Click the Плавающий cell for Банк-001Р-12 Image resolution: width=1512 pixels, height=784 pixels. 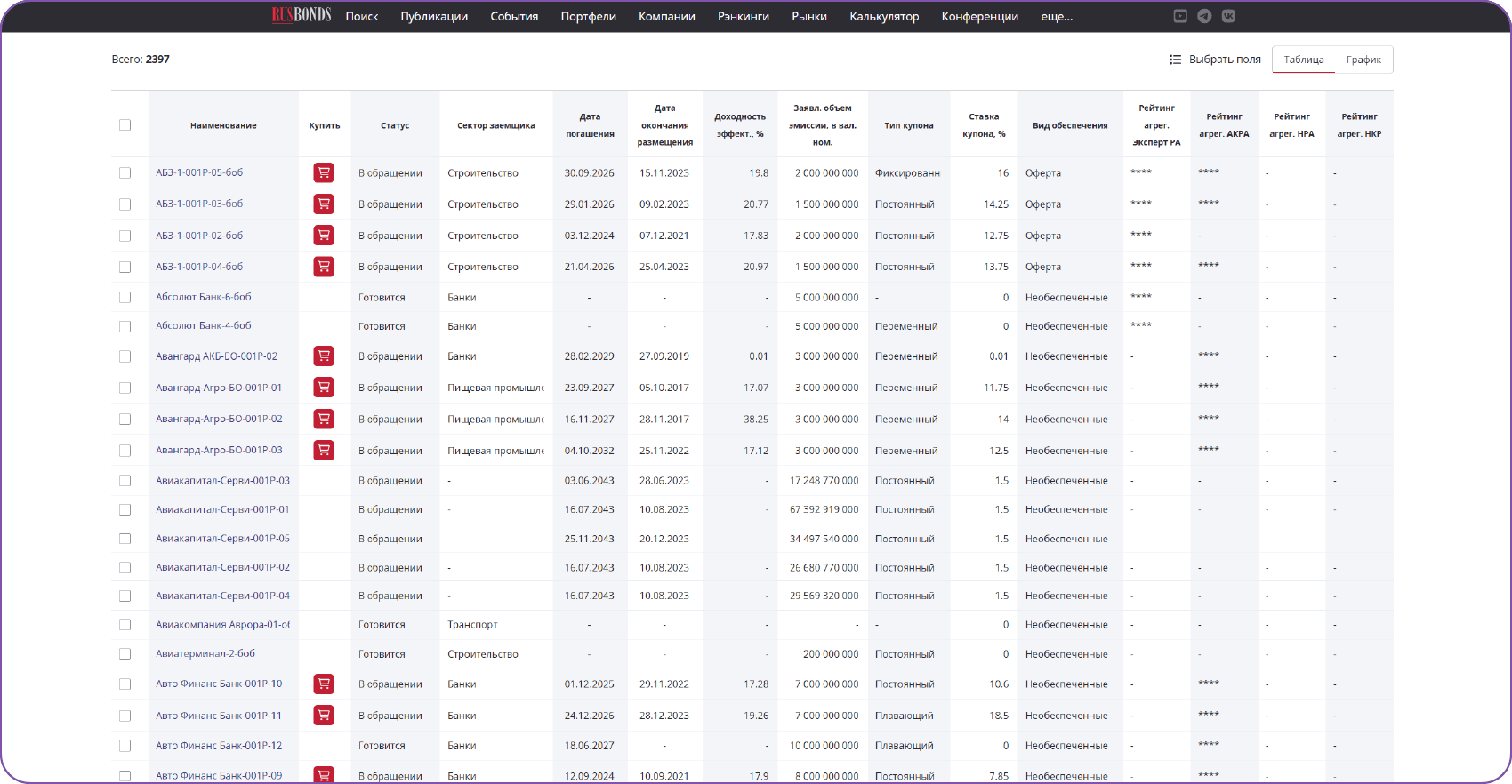point(904,746)
